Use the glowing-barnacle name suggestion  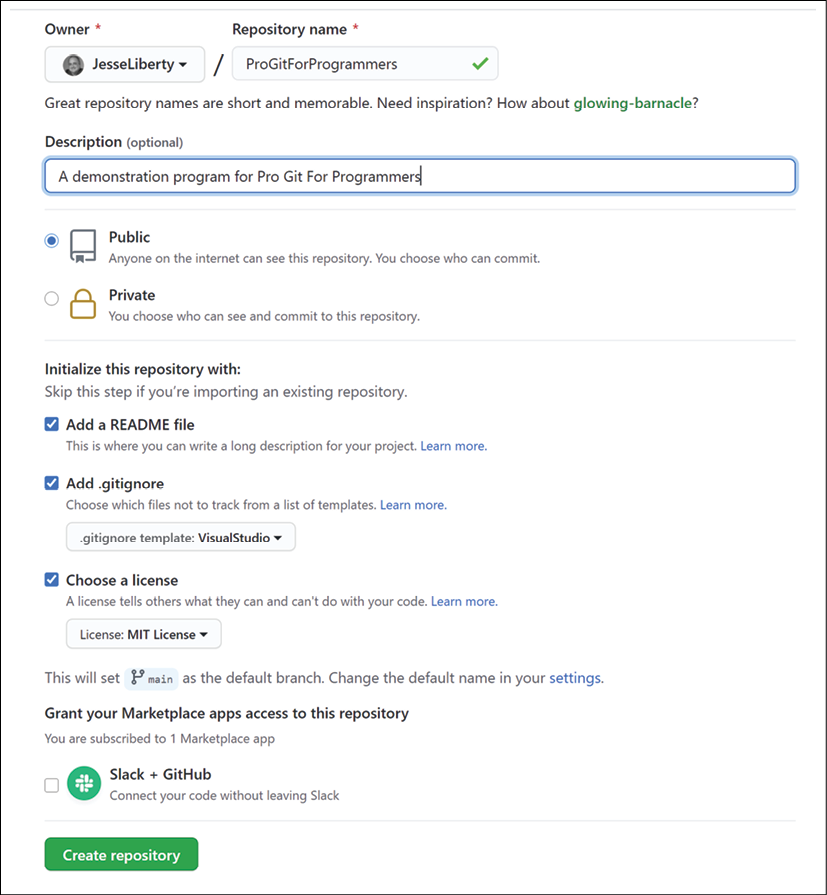coord(632,103)
